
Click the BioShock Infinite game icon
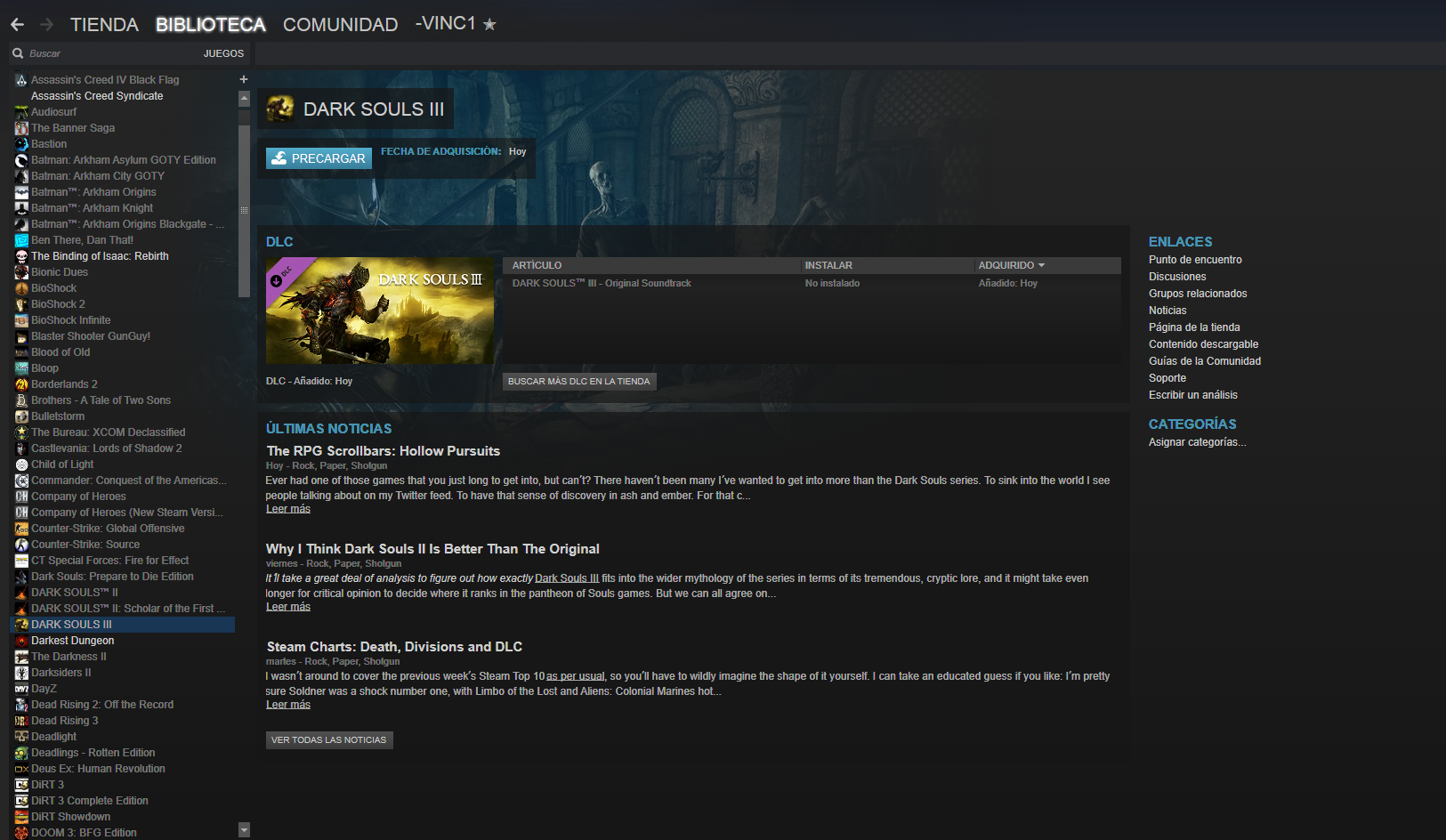click(x=21, y=320)
